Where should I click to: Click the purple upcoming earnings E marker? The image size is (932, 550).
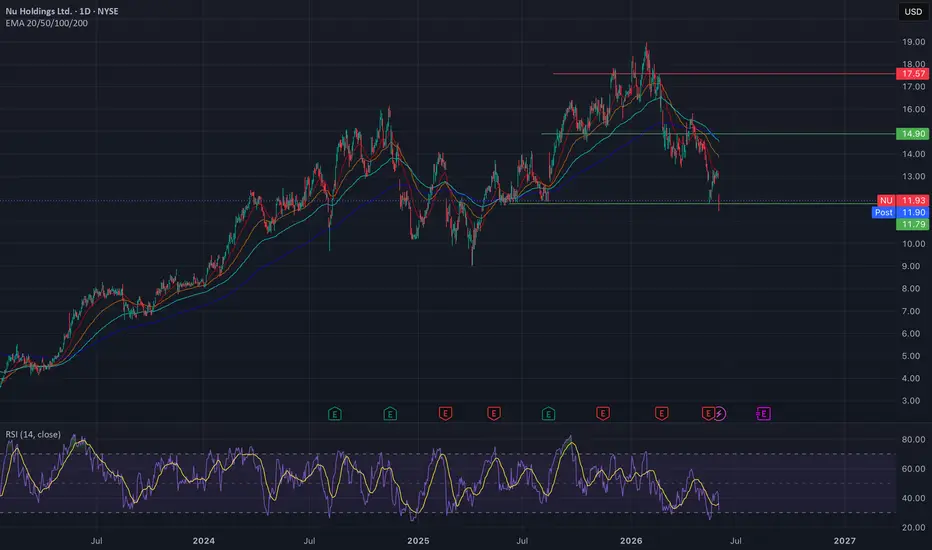coord(763,413)
